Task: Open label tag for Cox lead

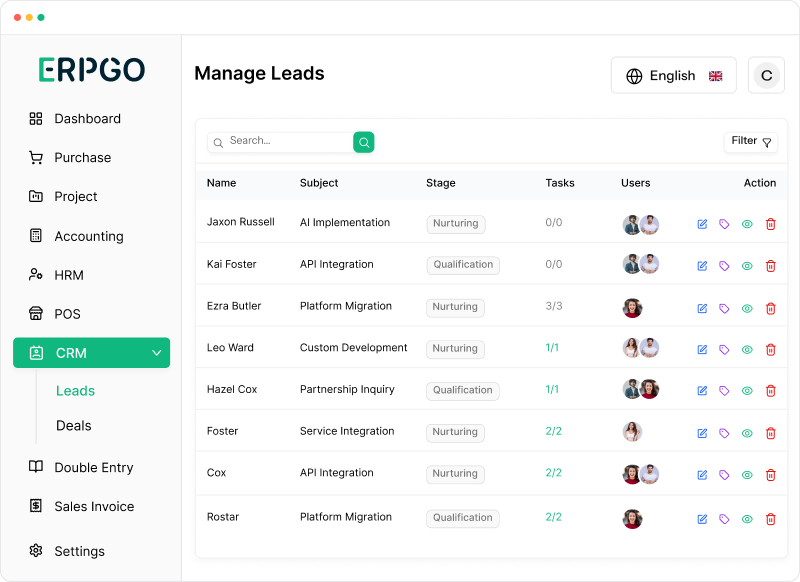Action: pyautogui.click(x=724, y=475)
